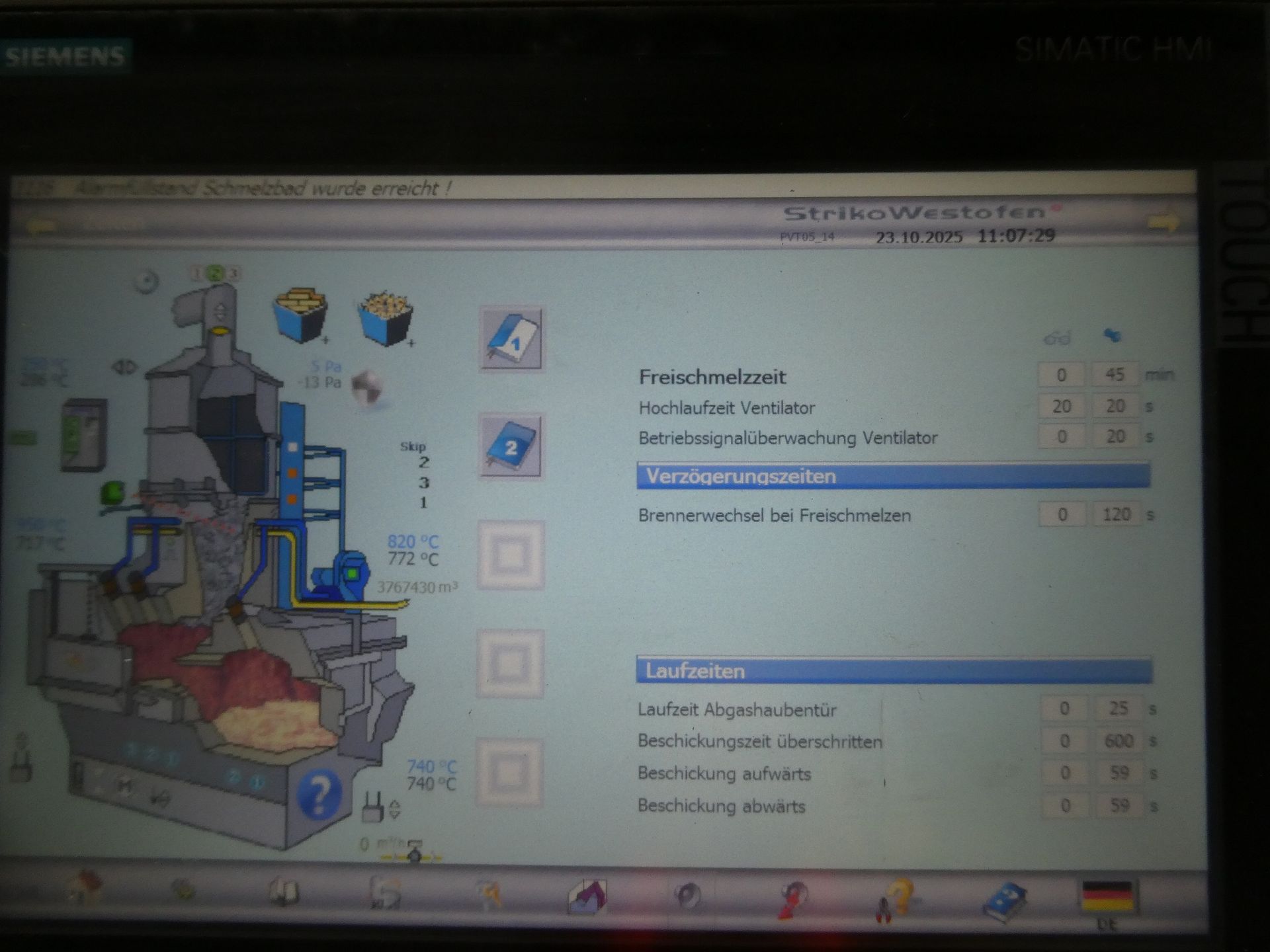Go back with the left arrow
The height and width of the screenshot is (952, 1270).
pyautogui.click(x=41, y=225)
